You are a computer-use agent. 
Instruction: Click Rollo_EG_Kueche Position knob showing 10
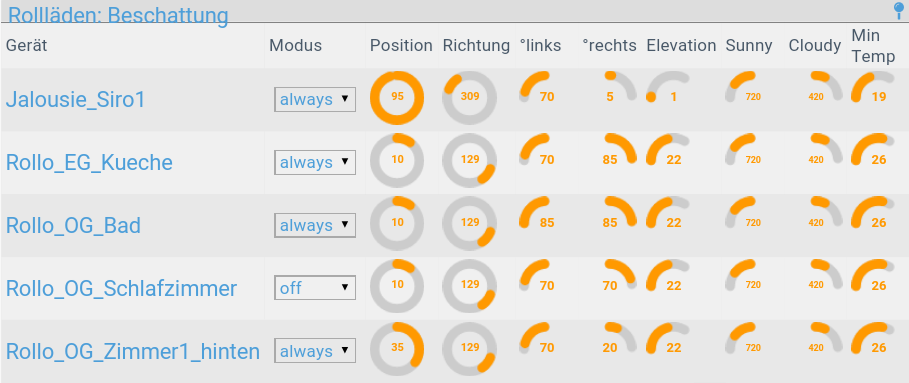pos(397,160)
